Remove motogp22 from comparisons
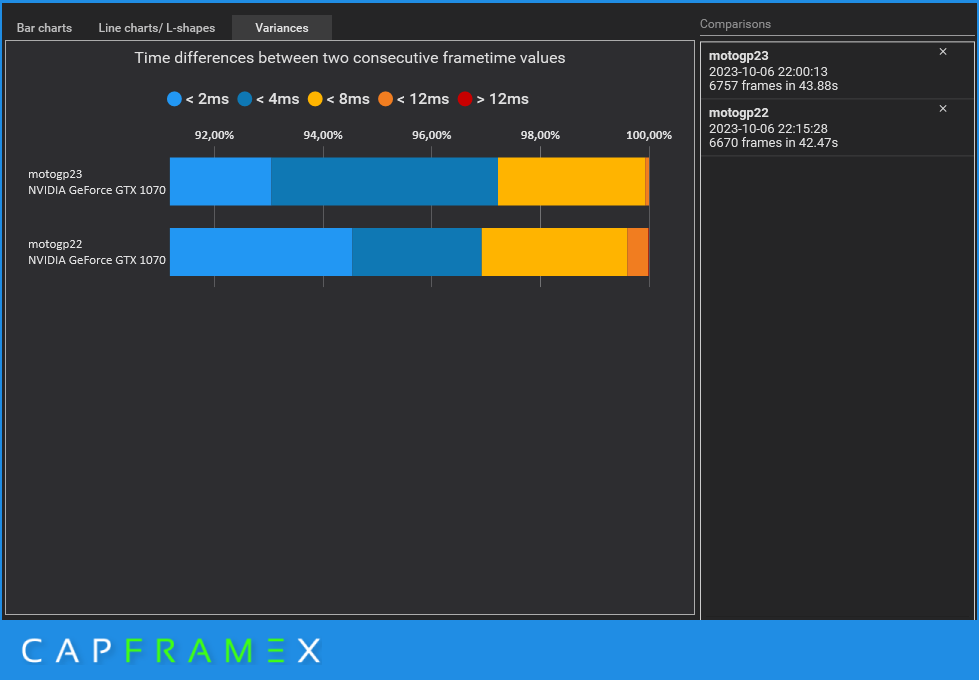 click(943, 109)
